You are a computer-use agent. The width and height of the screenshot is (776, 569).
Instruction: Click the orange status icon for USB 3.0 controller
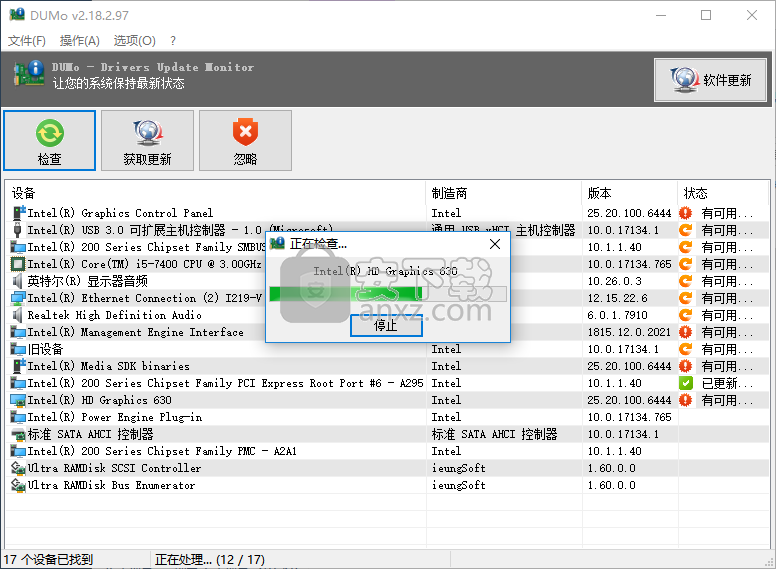[x=685, y=230]
